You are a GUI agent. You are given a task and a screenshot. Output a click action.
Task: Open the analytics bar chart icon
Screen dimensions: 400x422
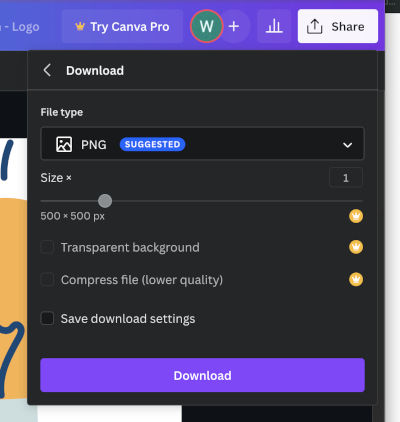[274, 26]
